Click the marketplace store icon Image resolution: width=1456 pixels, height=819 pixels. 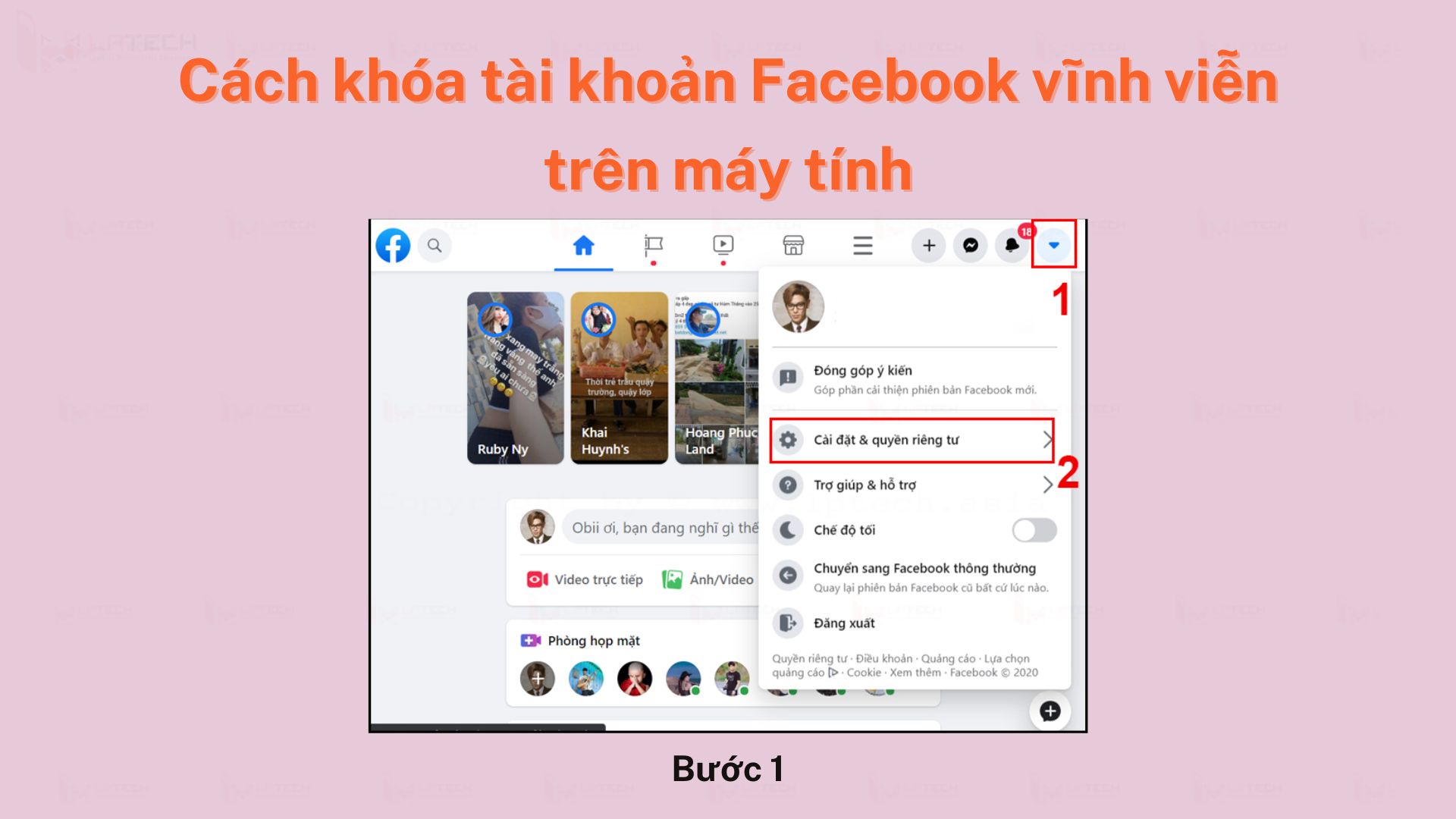792,244
